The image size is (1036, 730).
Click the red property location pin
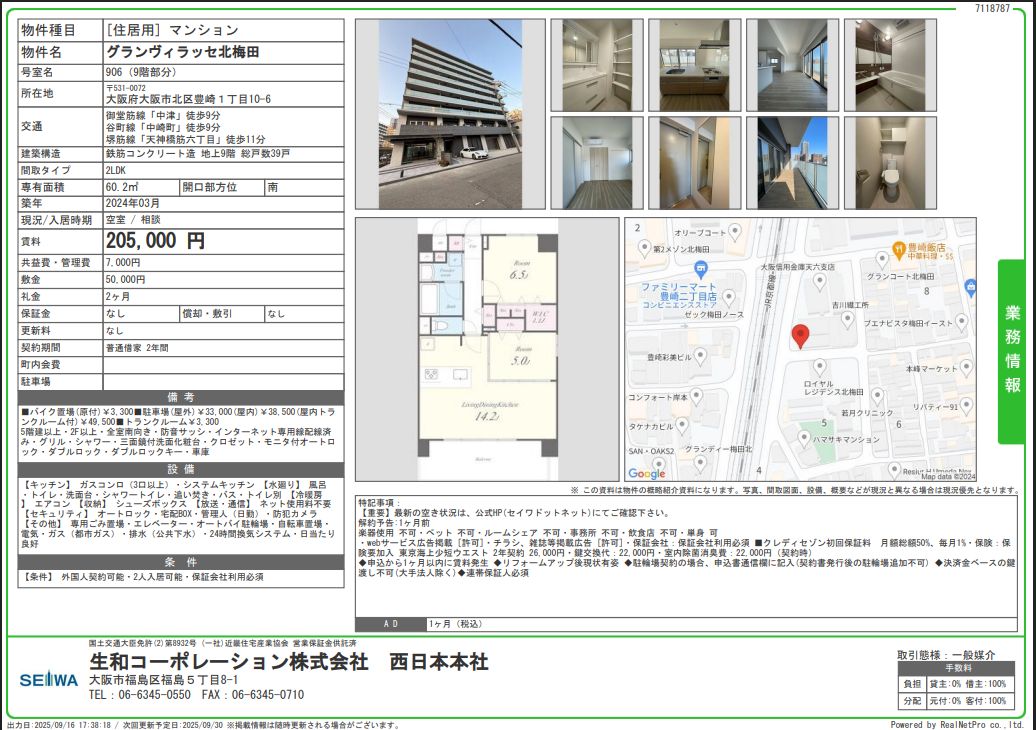[x=800, y=336]
